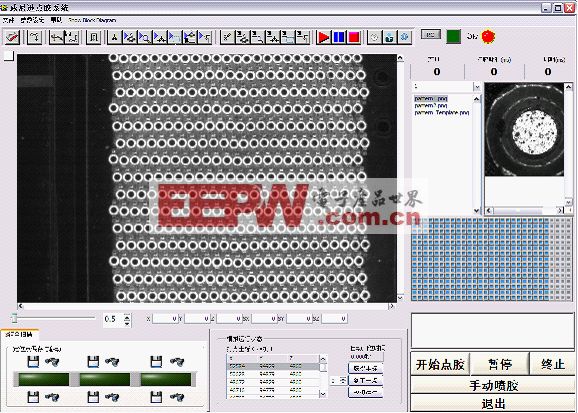
Task: Click the first toolbar icon with red pen
Action: 12,37
